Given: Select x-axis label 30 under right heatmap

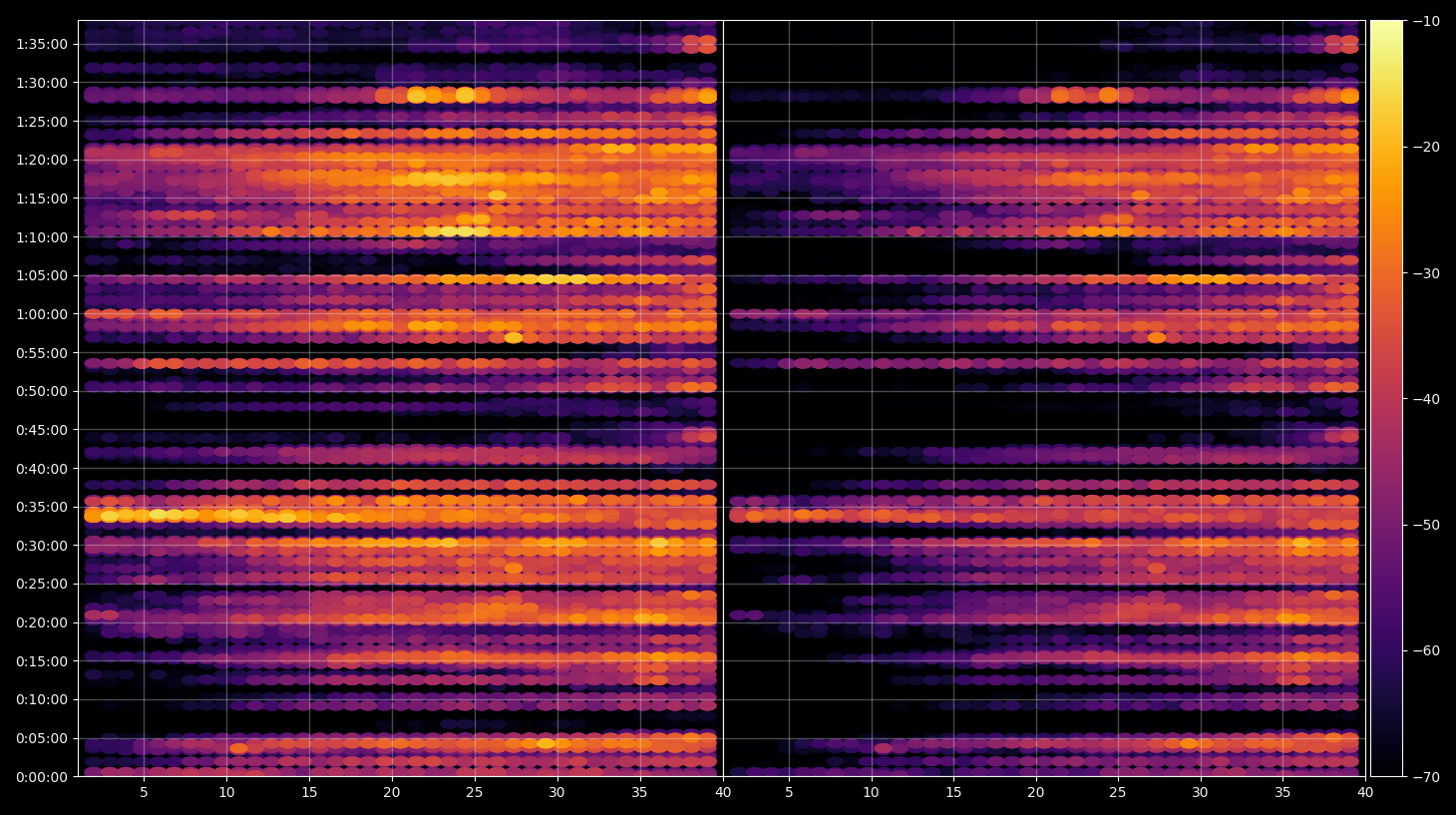Looking at the screenshot, I should [x=1201, y=793].
